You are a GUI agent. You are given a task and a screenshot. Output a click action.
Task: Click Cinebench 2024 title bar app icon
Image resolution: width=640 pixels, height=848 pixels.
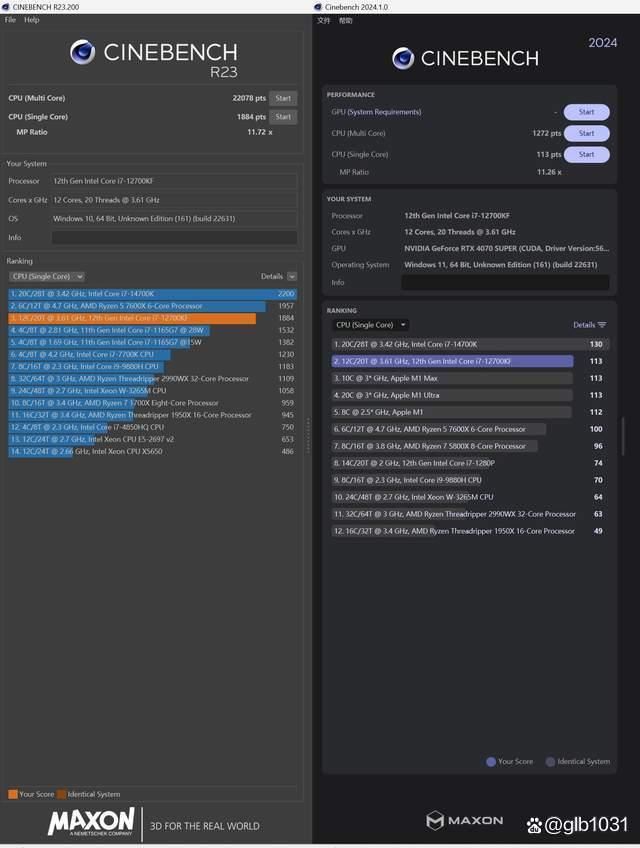coord(318,7)
